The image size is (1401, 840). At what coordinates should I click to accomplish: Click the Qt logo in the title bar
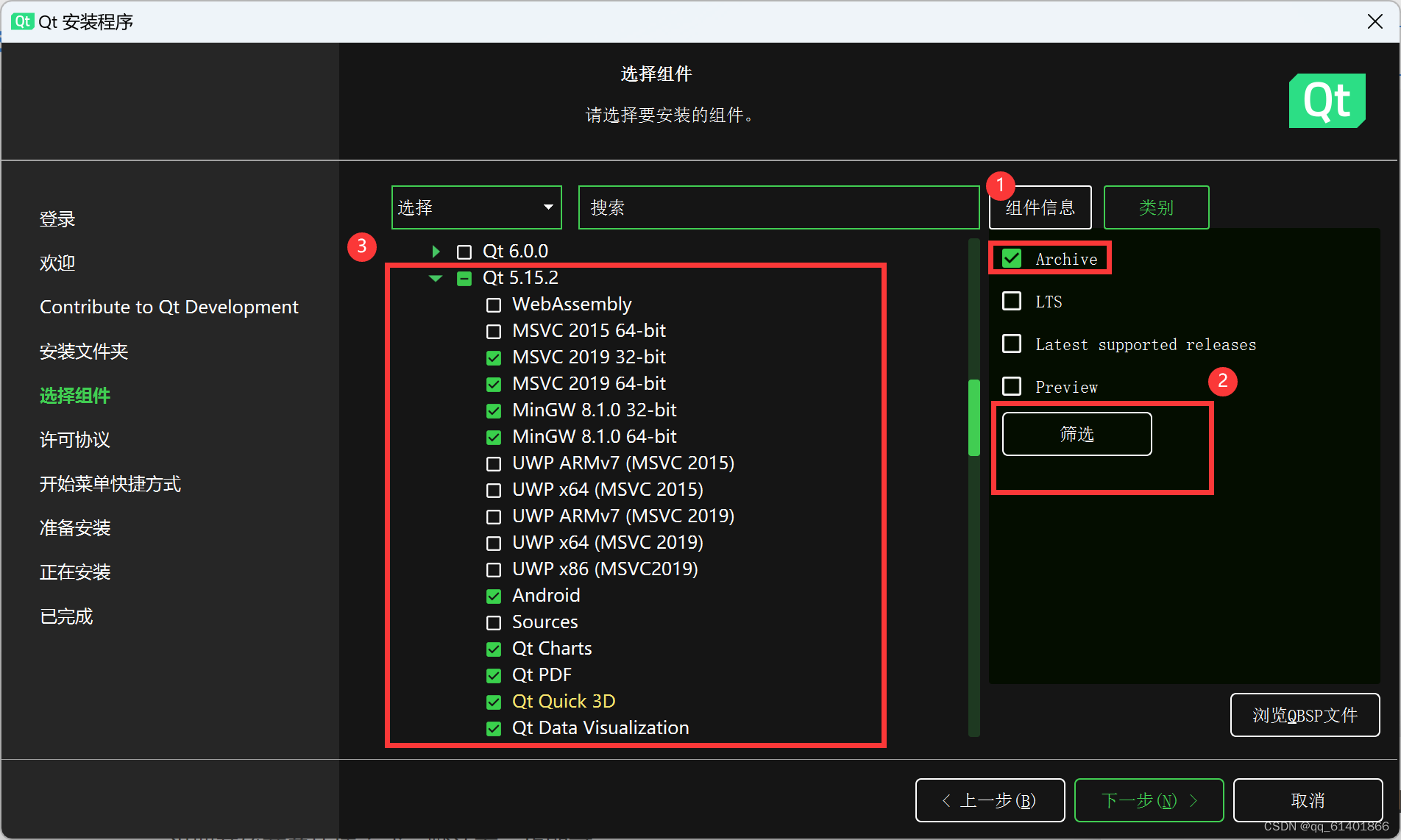22,21
